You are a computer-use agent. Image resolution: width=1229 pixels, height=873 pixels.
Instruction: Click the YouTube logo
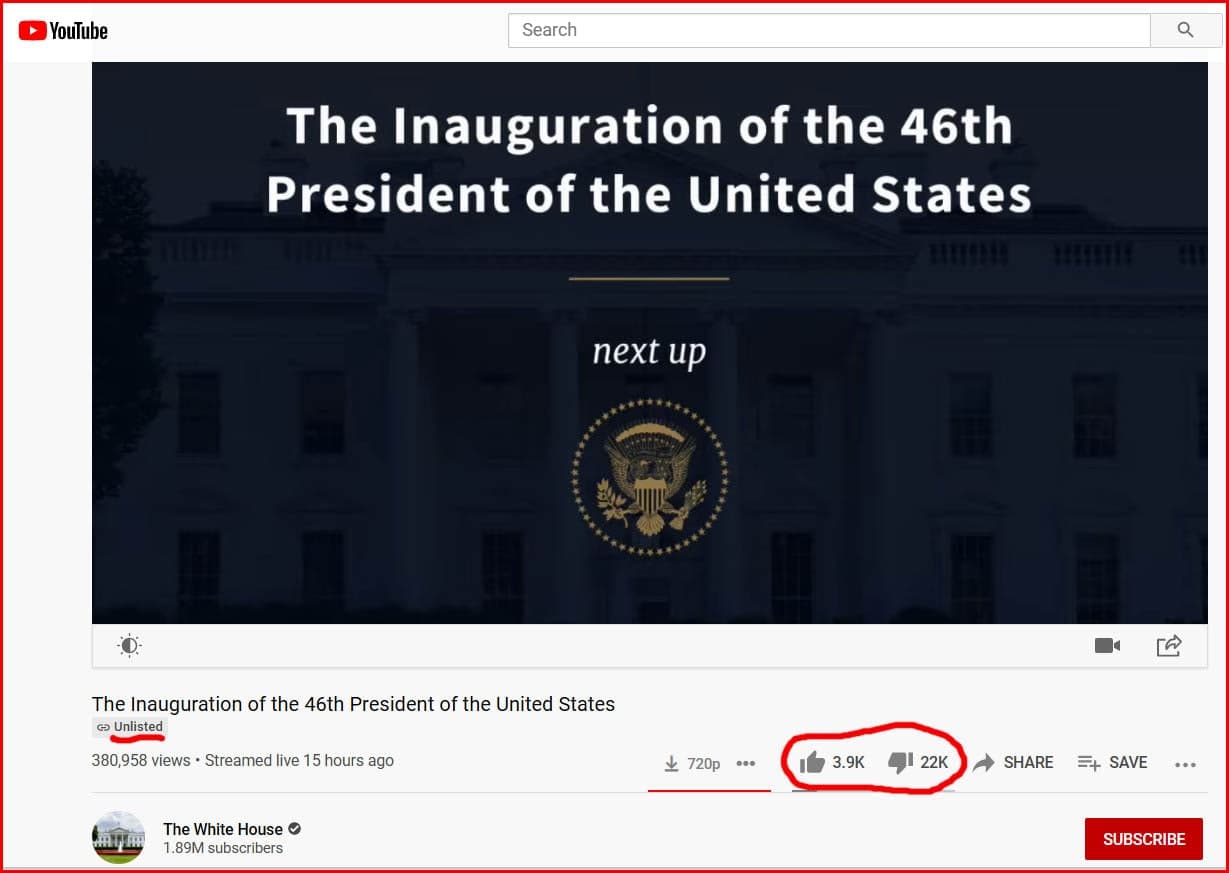click(x=63, y=31)
